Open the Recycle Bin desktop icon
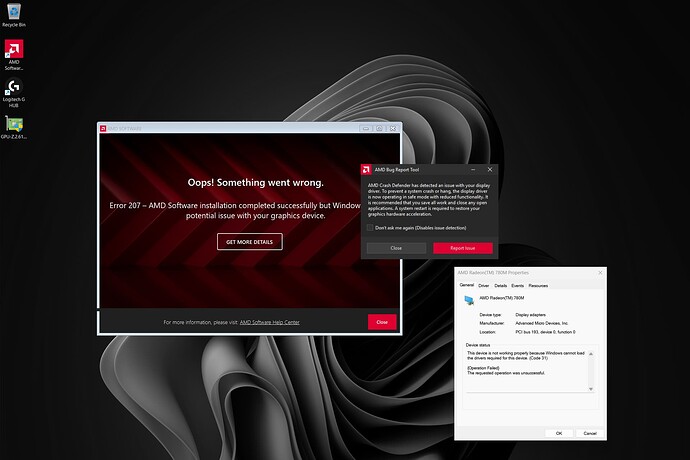The image size is (690, 460). pyautogui.click(x=14, y=15)
